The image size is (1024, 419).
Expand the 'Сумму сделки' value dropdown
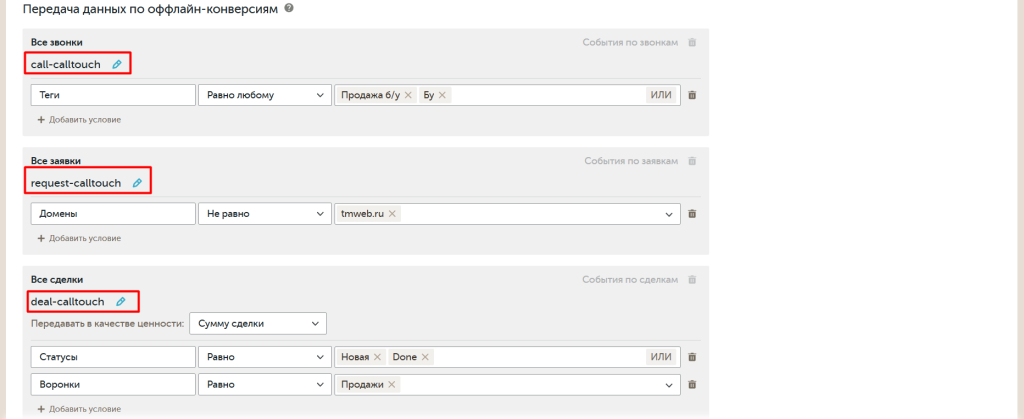(x=258, y=324)
